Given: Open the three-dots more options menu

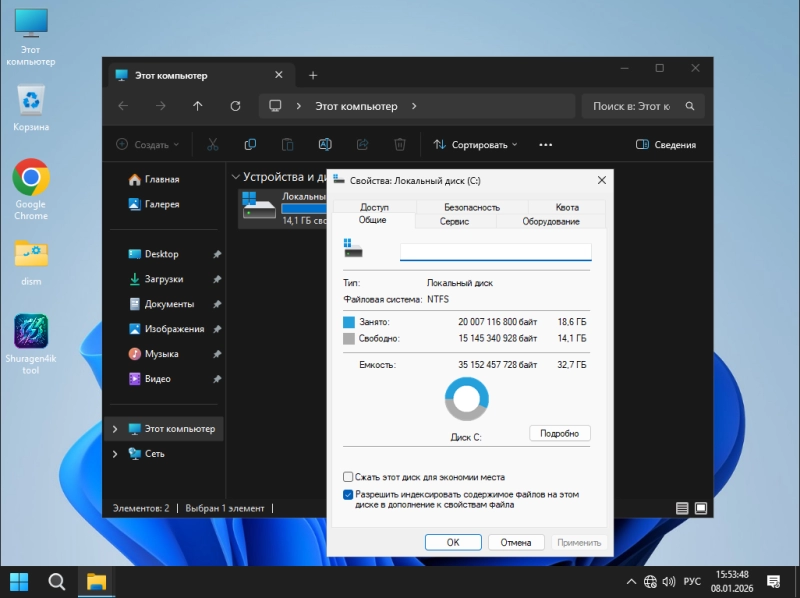Looking at the screenshot, I should coord(545,145).
